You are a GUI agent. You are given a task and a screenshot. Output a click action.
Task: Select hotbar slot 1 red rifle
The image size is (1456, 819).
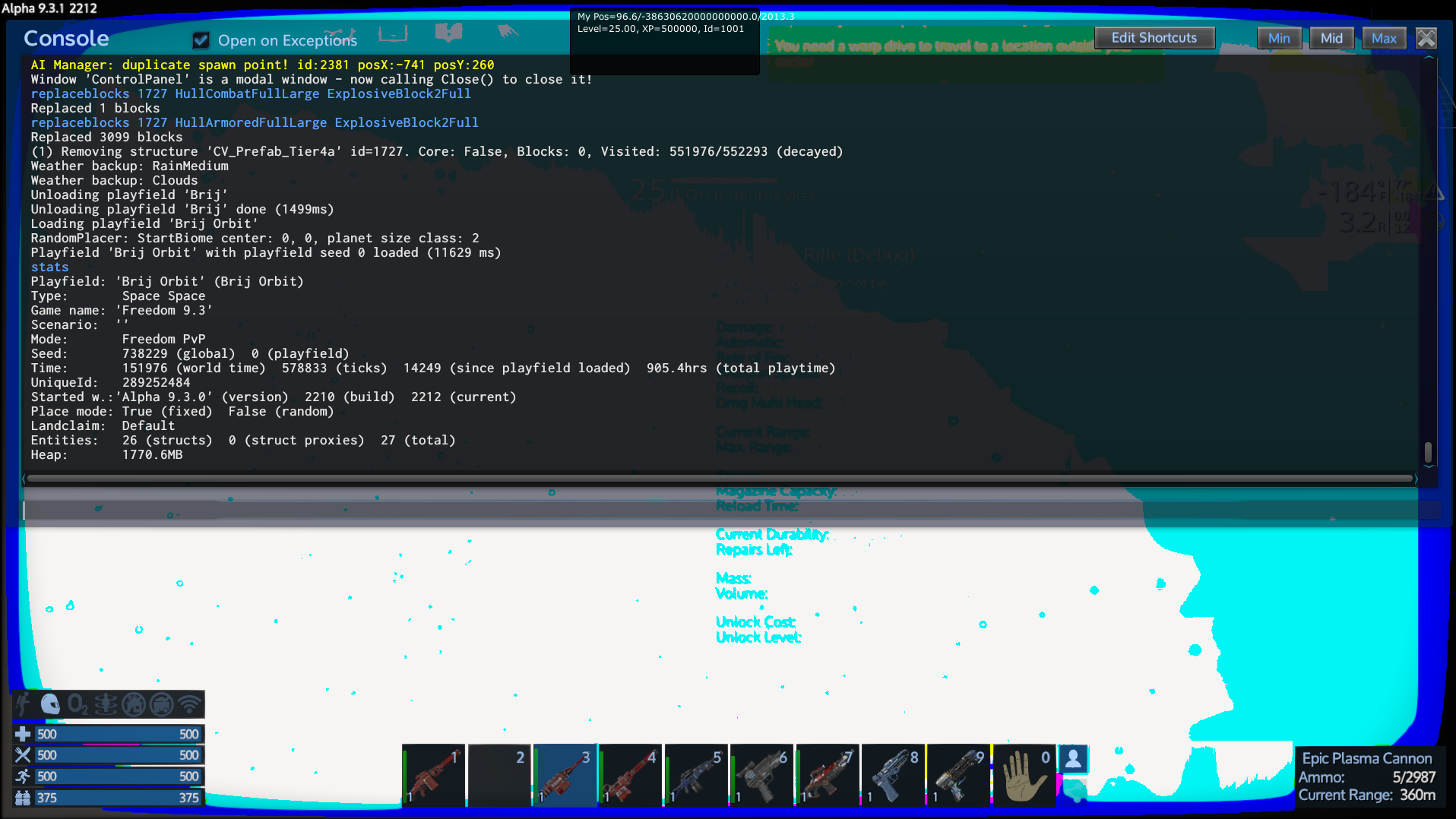(433, 775)
